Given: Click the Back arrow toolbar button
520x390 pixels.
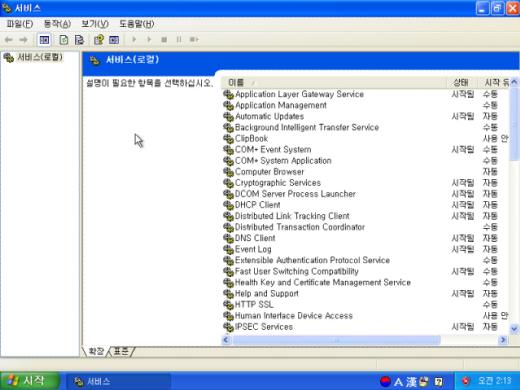Looking at the screenshot, I should [9, 40].
